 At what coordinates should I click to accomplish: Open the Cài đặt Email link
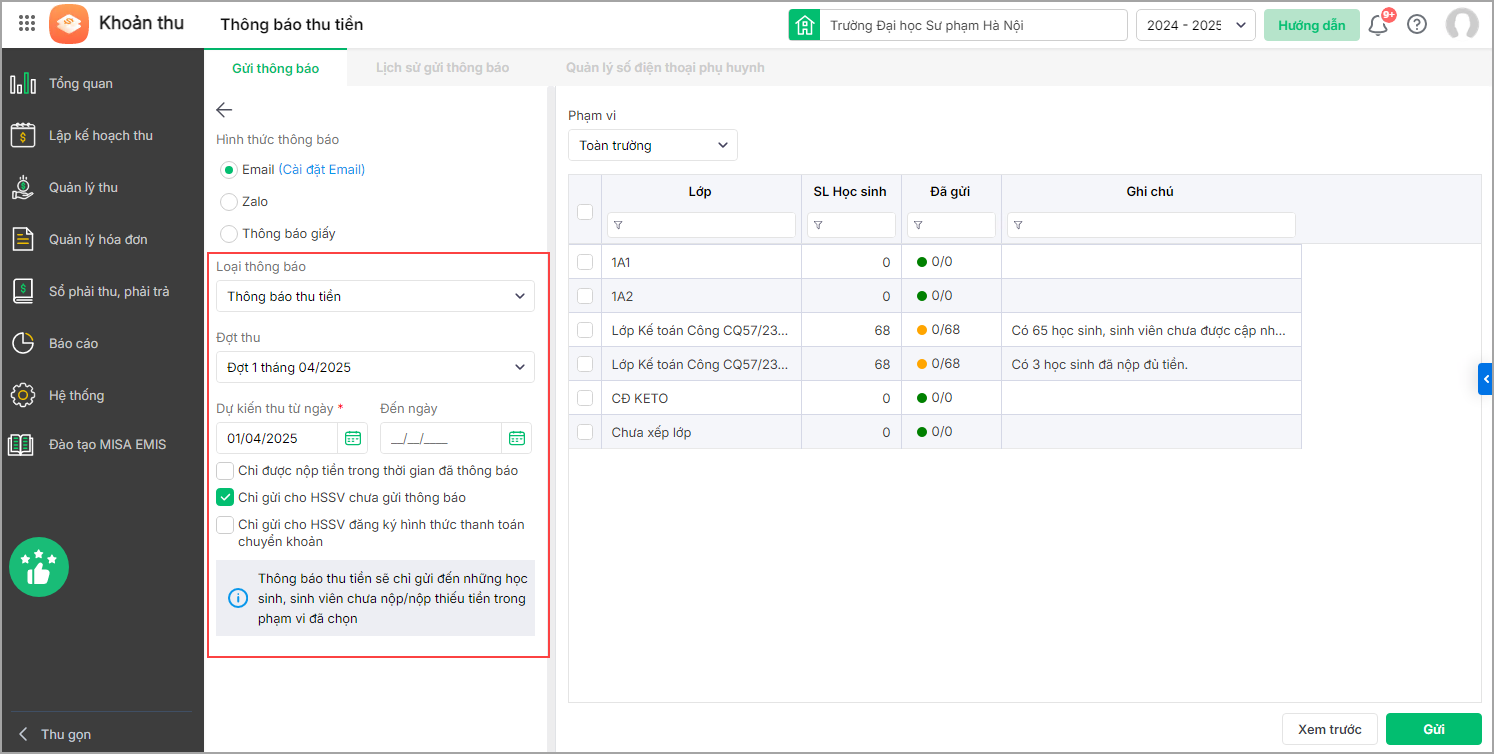[321, 170]
